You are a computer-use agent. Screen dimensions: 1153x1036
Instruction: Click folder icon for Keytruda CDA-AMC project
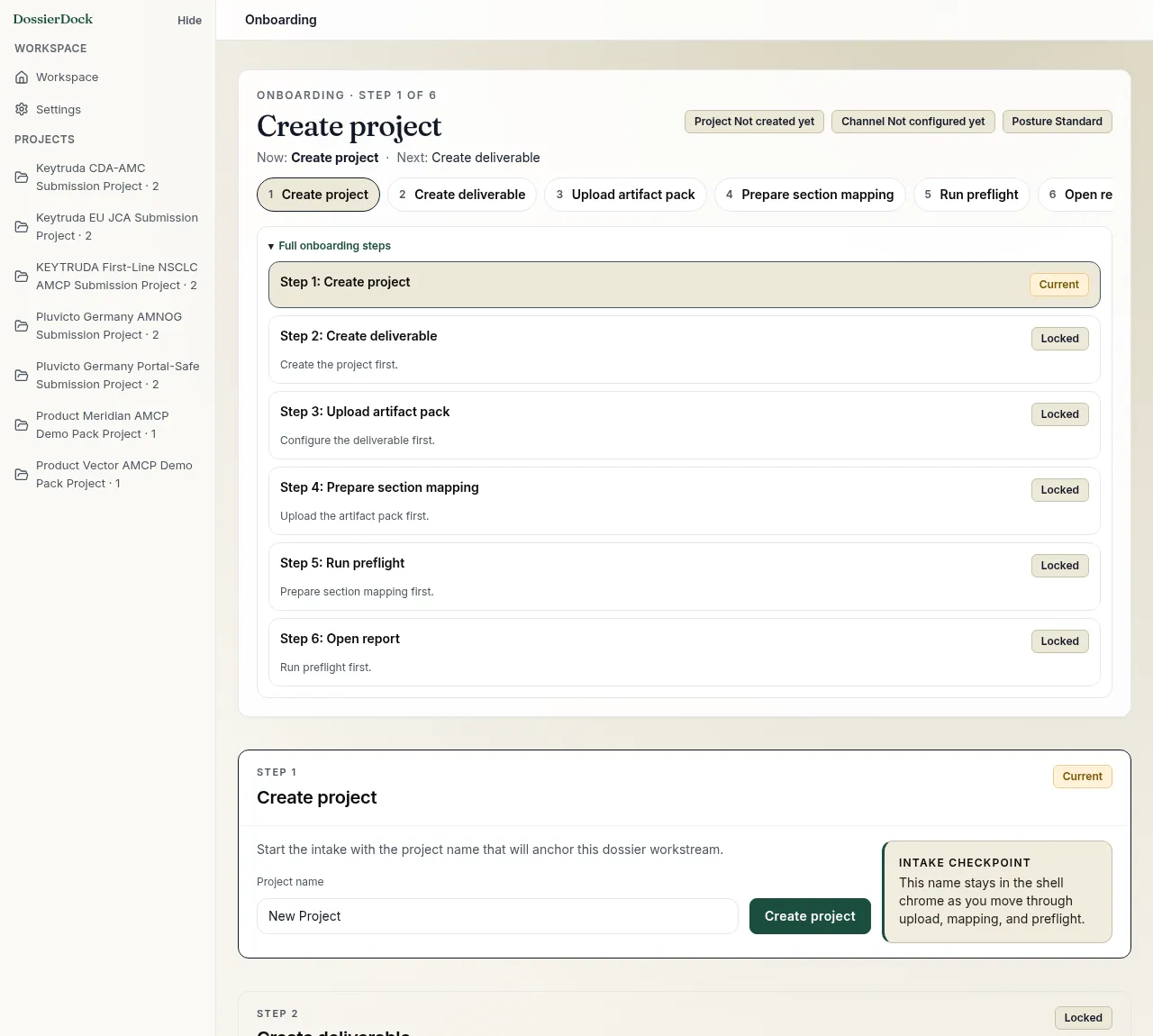pos(22,177)
